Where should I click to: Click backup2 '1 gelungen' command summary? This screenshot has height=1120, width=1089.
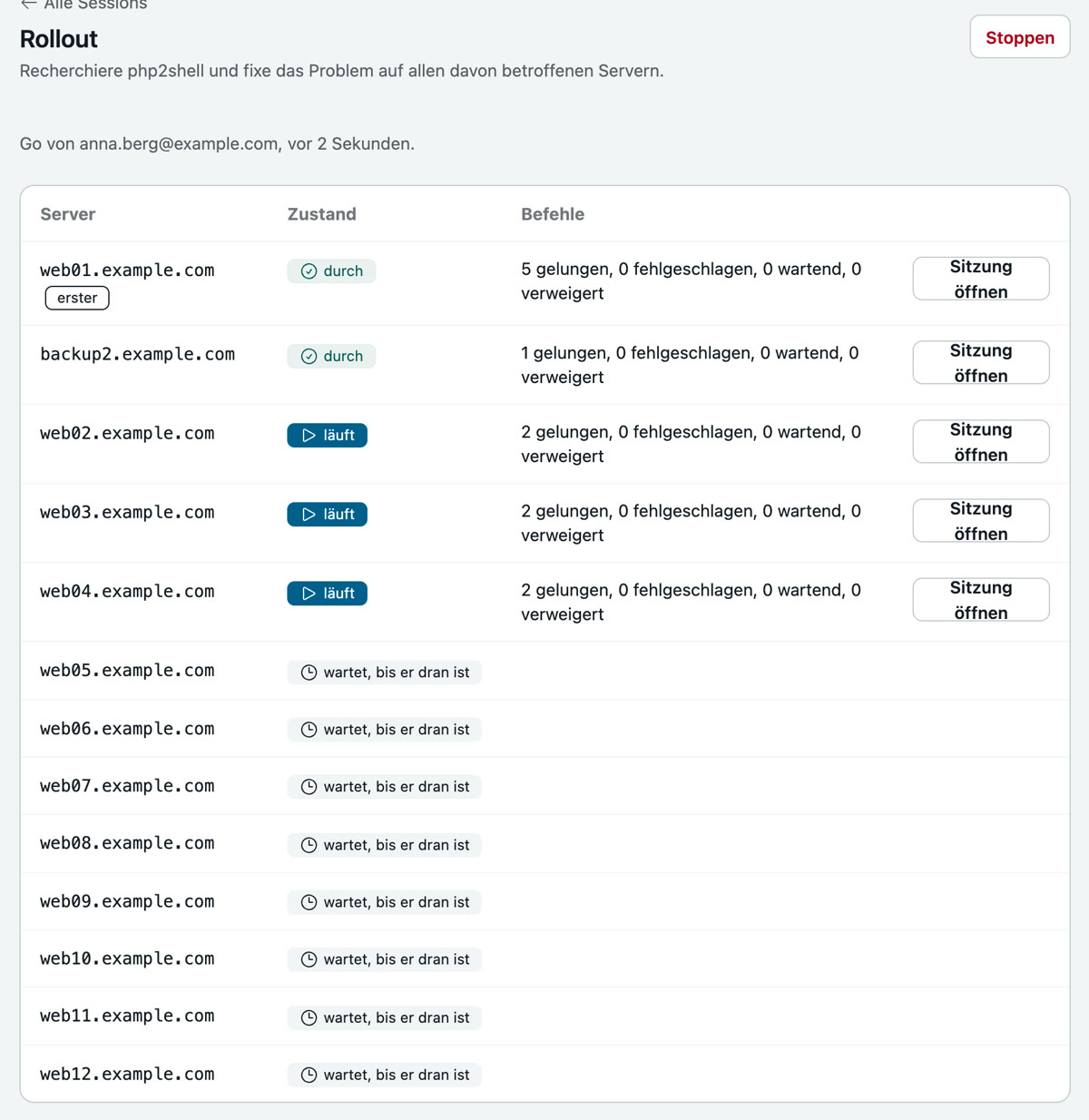point(690,365)
